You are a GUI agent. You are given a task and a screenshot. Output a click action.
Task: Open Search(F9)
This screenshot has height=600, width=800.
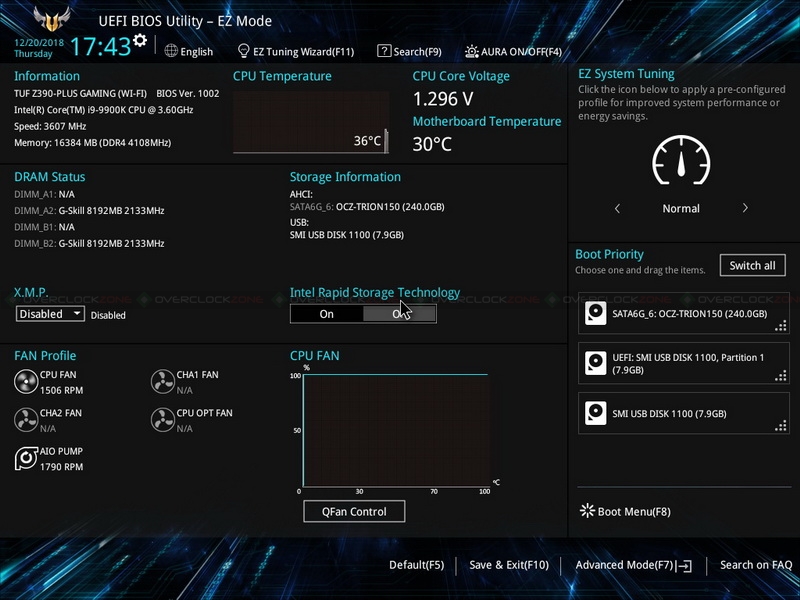[409, 52]
